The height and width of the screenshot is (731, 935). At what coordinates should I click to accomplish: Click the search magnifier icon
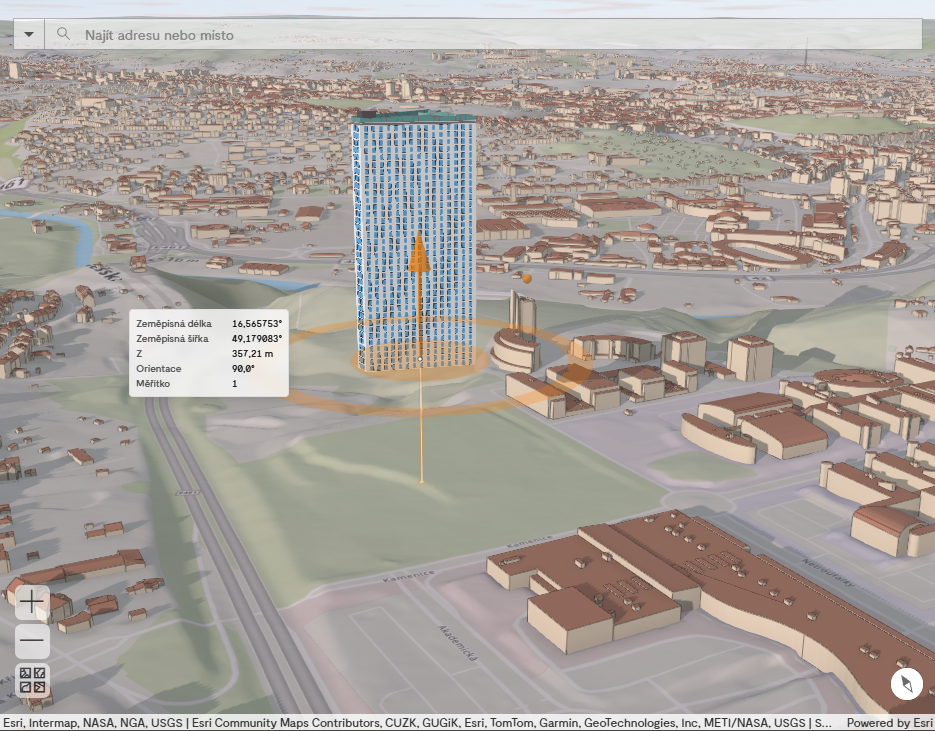[x=63, y=34]
